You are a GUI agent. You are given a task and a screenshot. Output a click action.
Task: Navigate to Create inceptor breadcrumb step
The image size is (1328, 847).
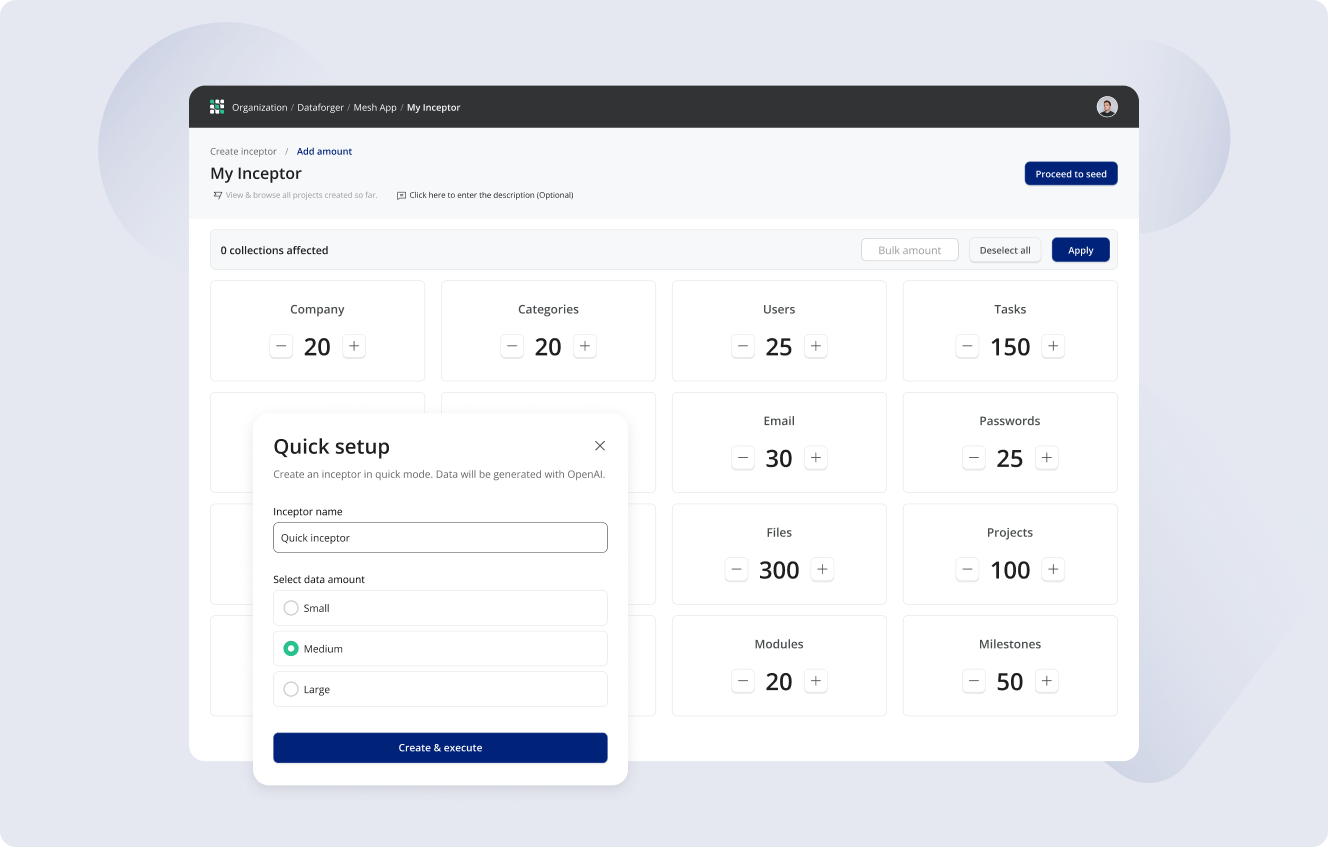click(243, 152)
